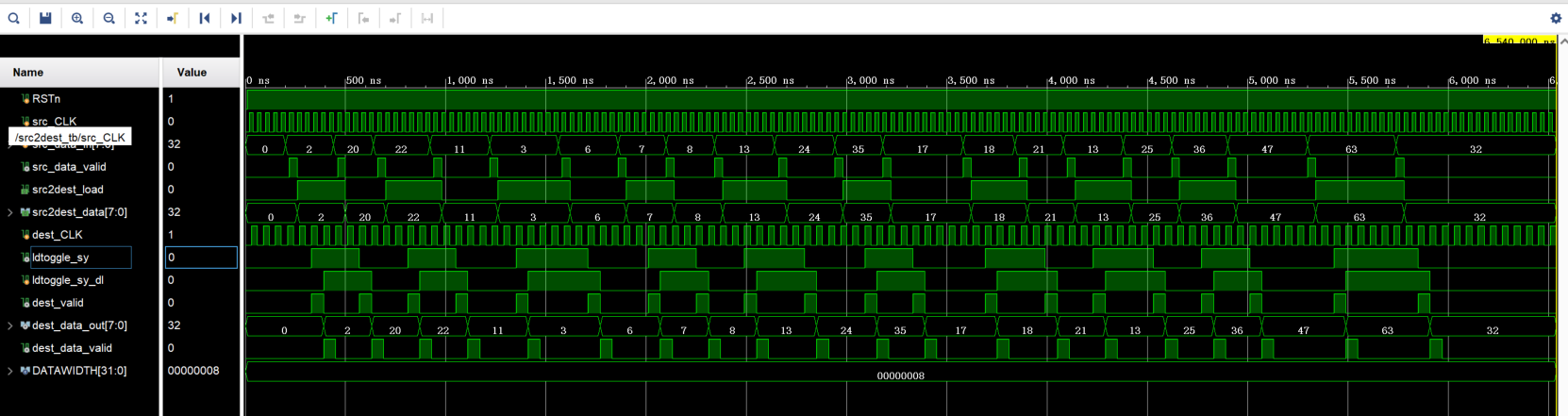Click the next transition button

tap(300, 18)
